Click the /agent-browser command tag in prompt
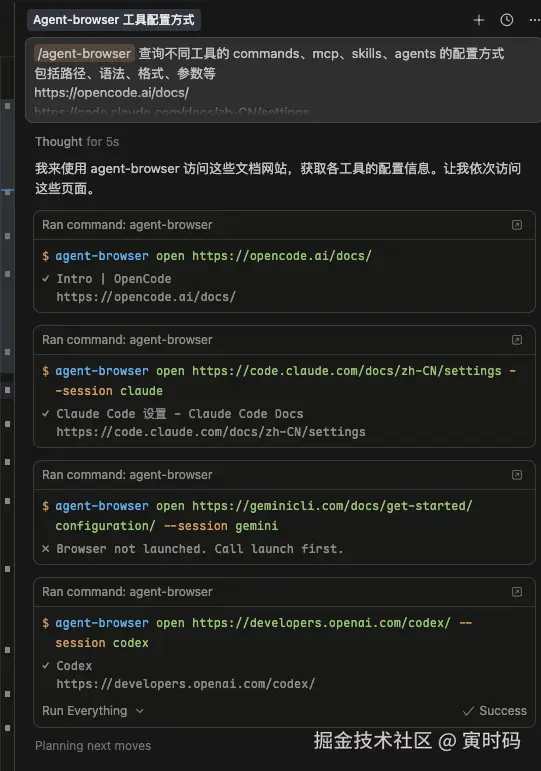The image size is (541, 771). [x=84, y=54]
